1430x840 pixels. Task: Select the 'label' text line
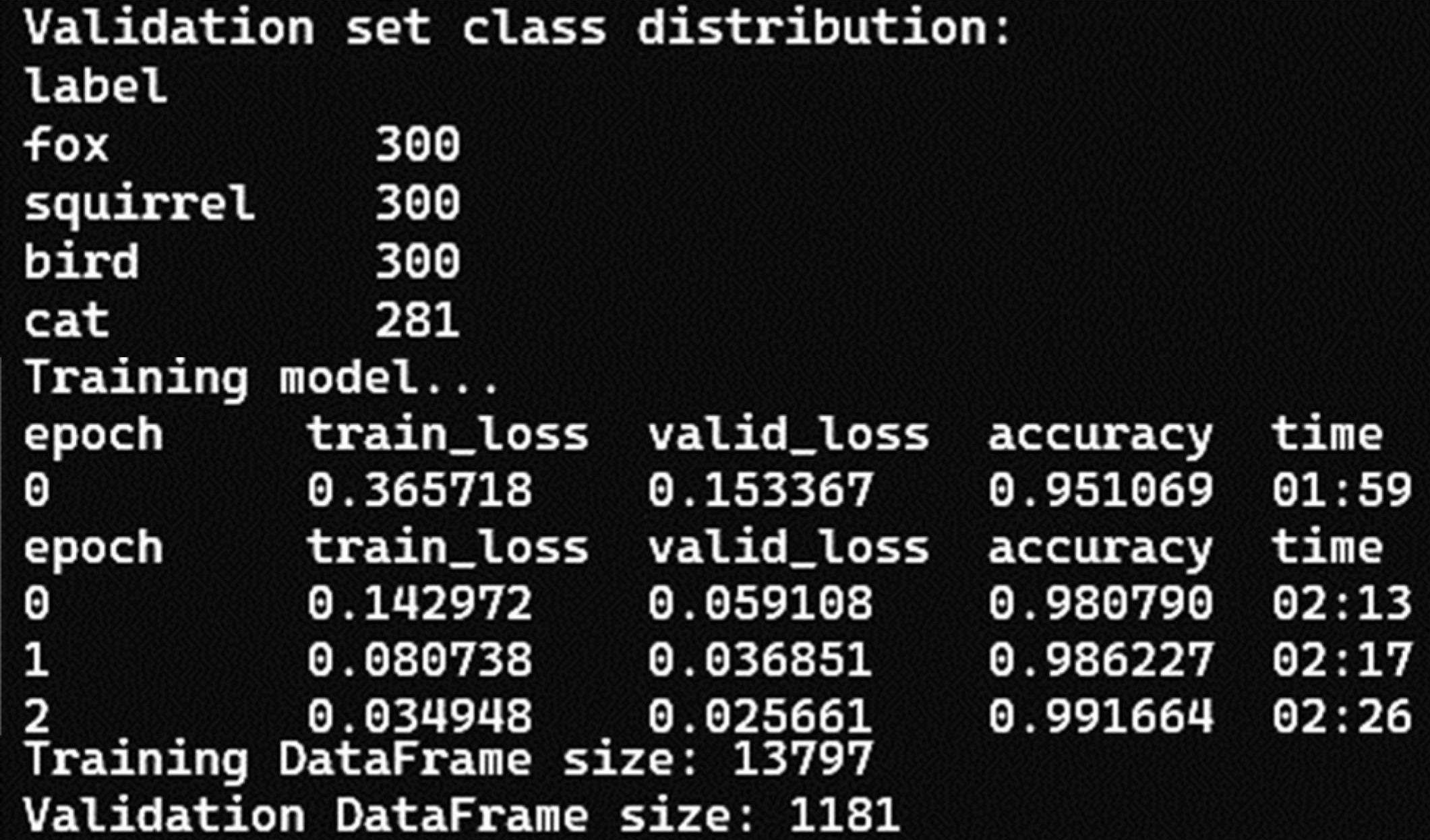95,86
